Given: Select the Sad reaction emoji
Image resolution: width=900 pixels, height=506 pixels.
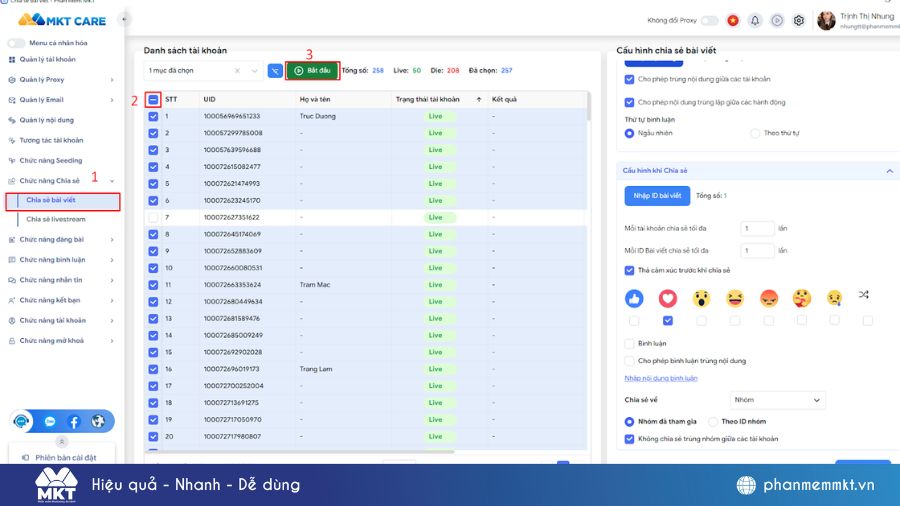Looking at the screenshot, I should pos(835,298).
